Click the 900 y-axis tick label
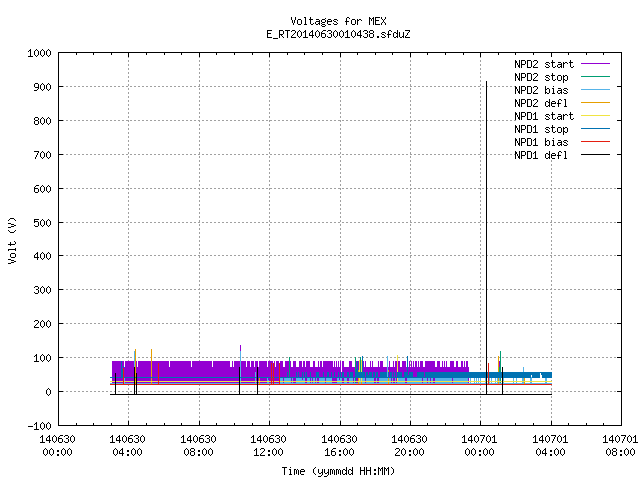640x480 pixels. [x=42, y=87]
